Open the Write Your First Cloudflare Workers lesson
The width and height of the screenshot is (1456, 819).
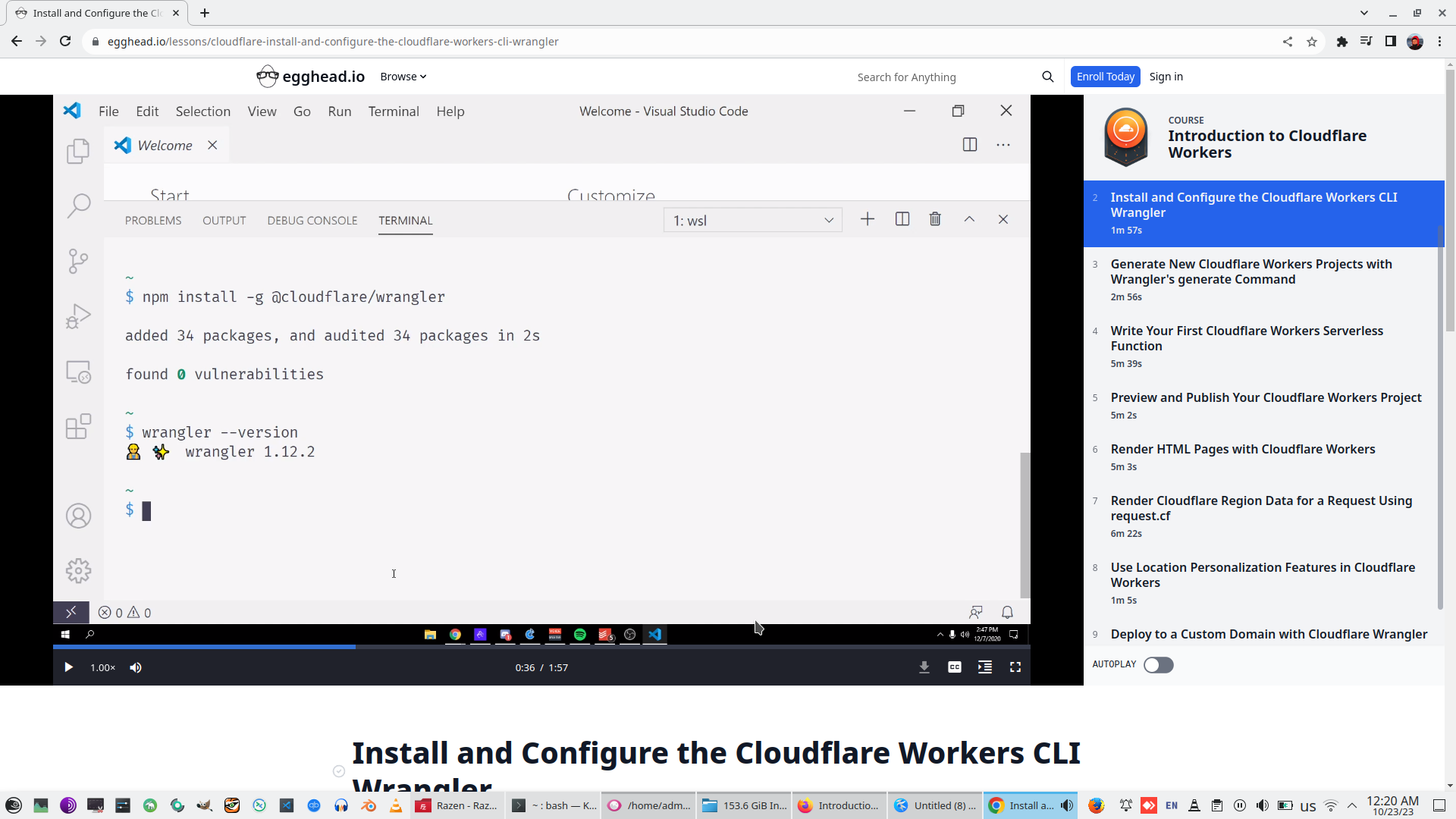click(x=1246, y=338)
